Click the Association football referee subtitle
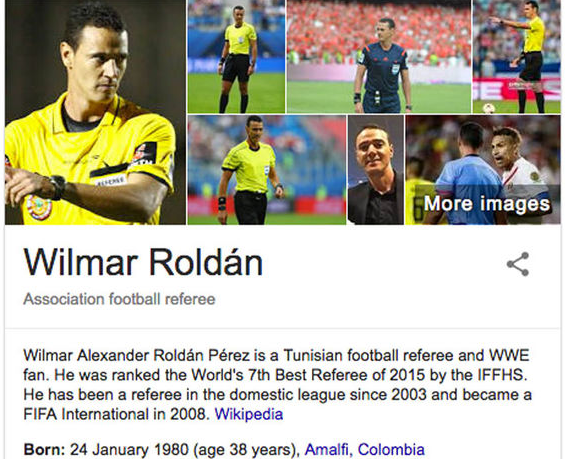 pyautogui.click(x=119, y=299)
